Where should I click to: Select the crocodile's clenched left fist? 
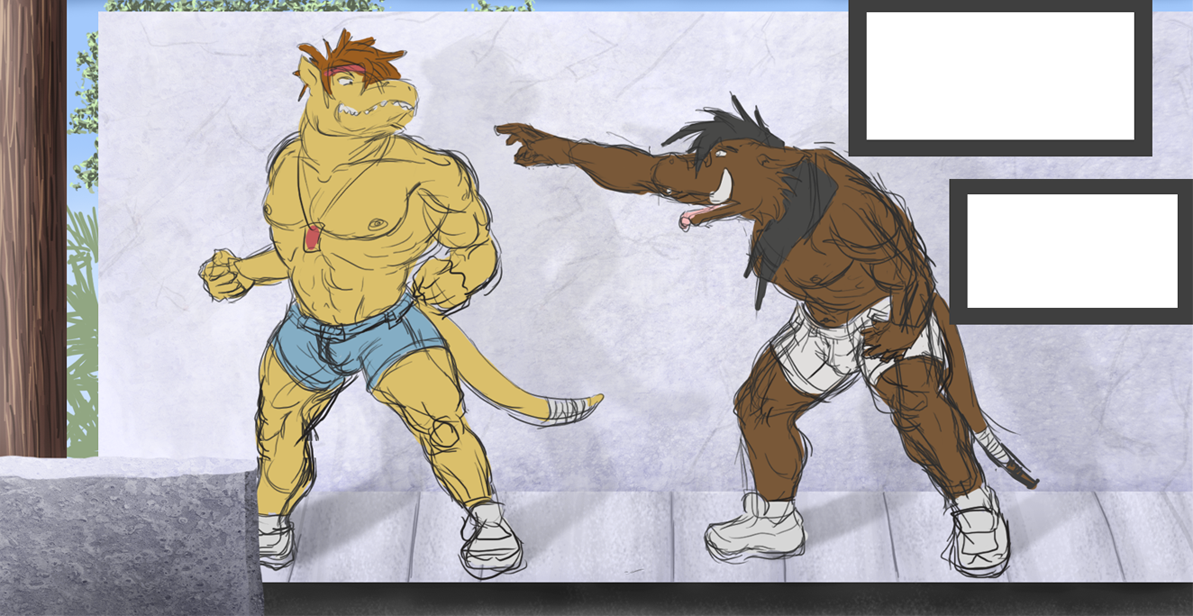(x=225, y=275)
